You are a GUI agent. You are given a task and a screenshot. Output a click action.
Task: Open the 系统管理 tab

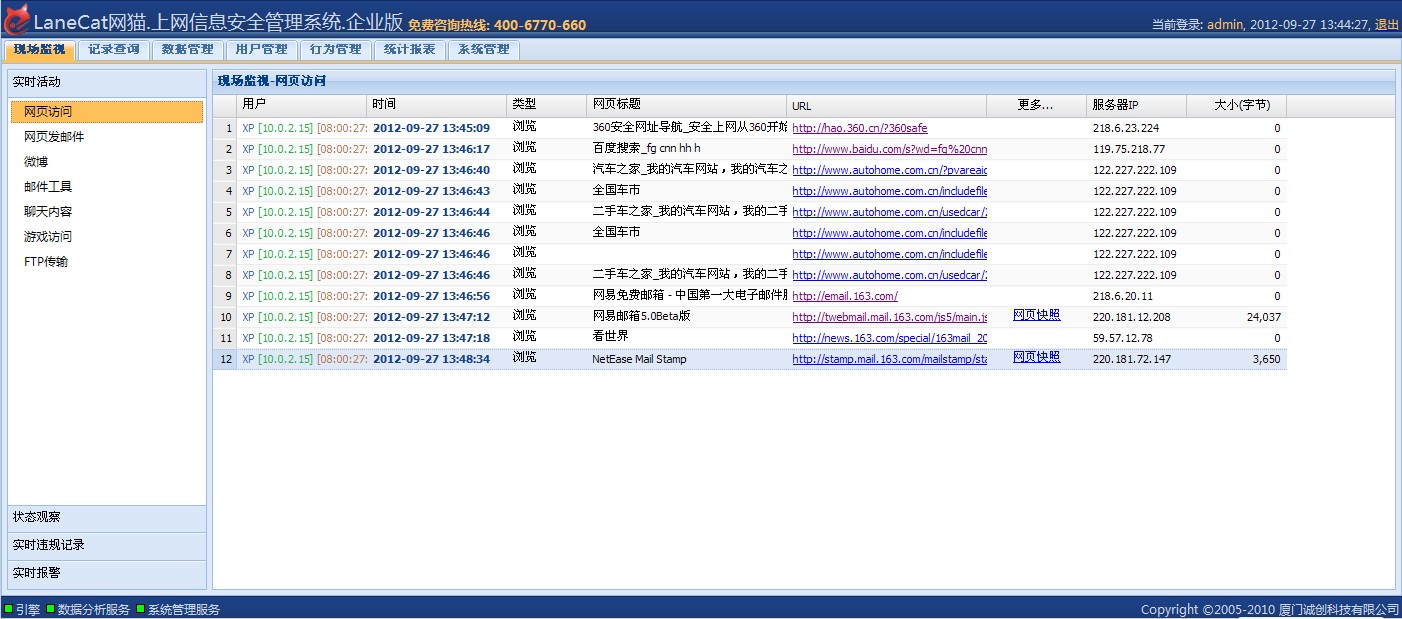point(484,49)
